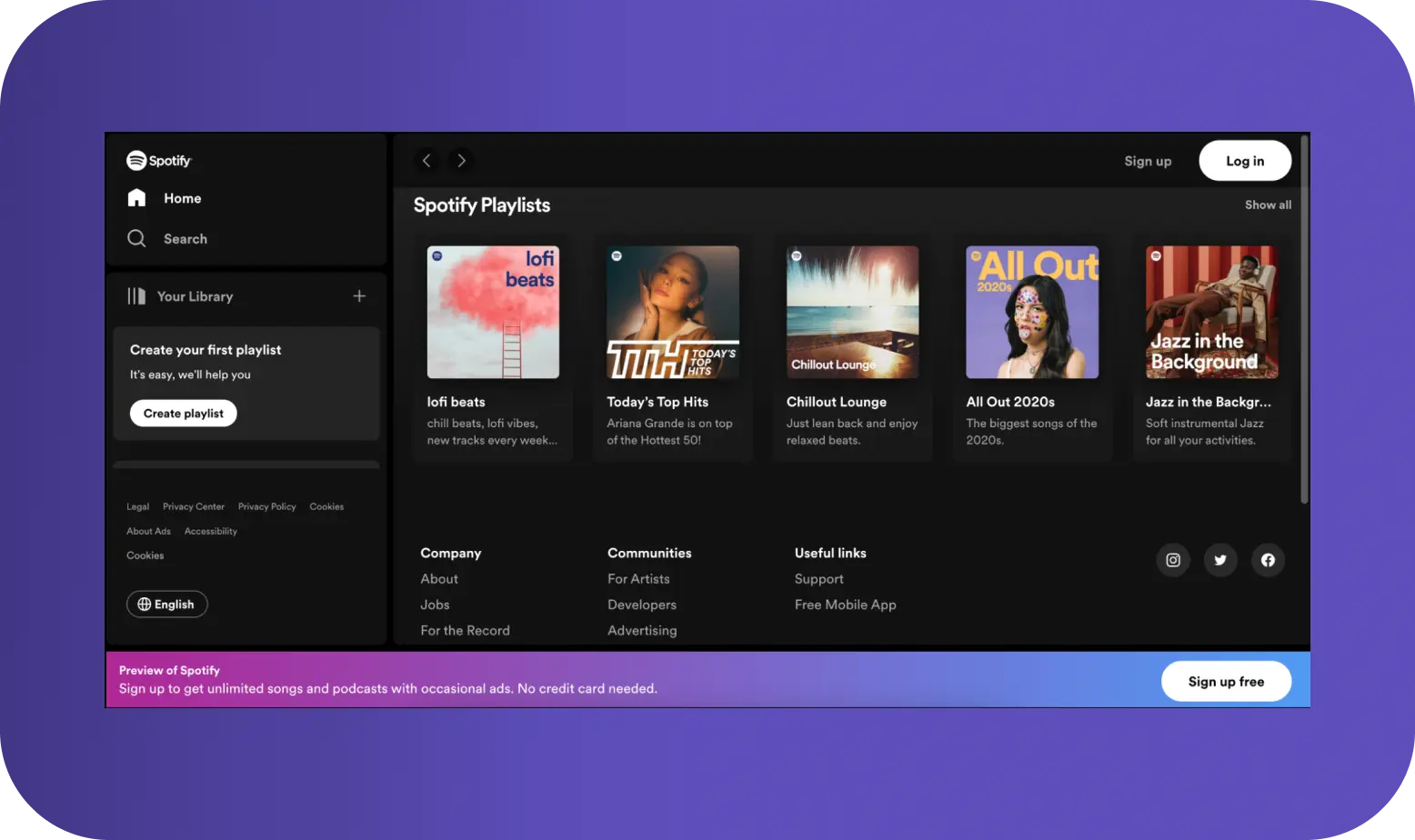Open Spotify's Facebook page icon

point(1268,560)
